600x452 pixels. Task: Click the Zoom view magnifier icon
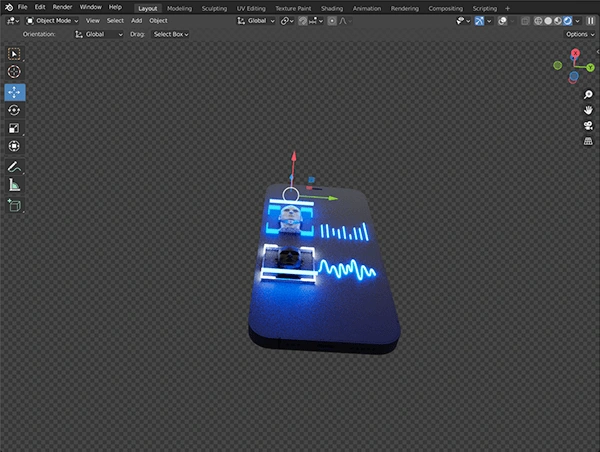click(588, 94)
